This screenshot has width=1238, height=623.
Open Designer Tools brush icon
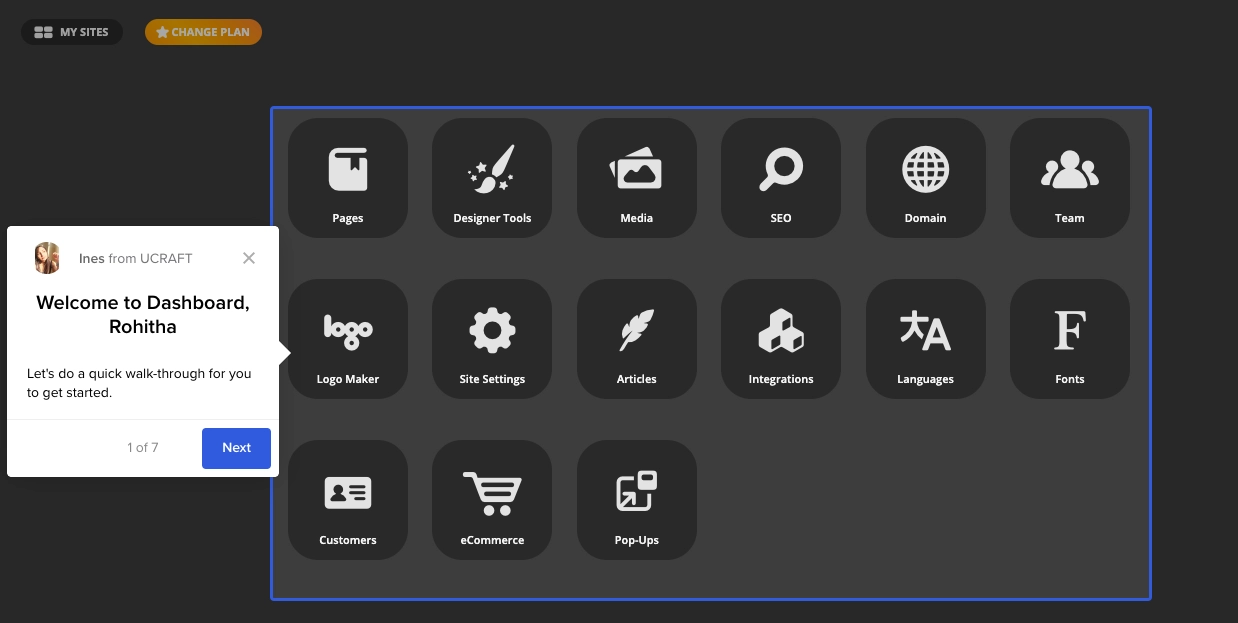(x=492, y=169)
